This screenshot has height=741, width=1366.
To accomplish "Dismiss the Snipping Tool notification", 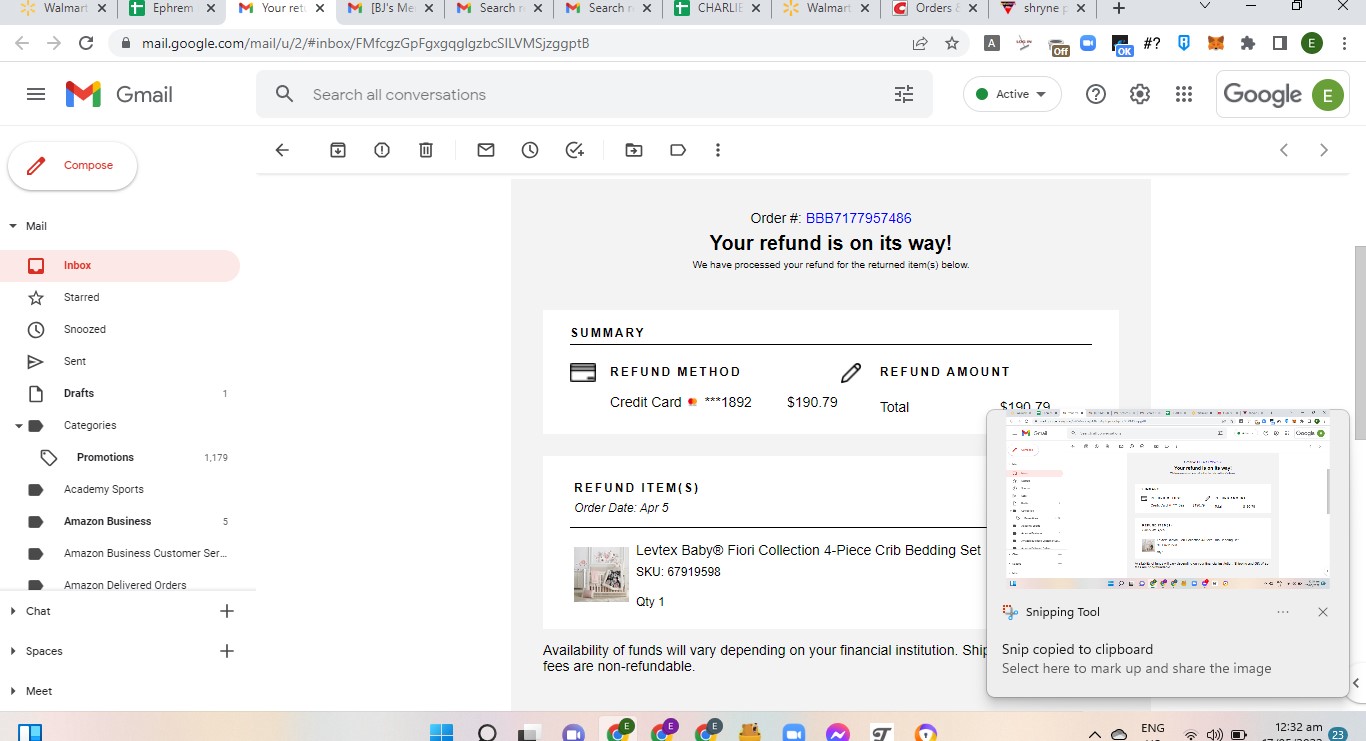I will tap(1323, 612).
